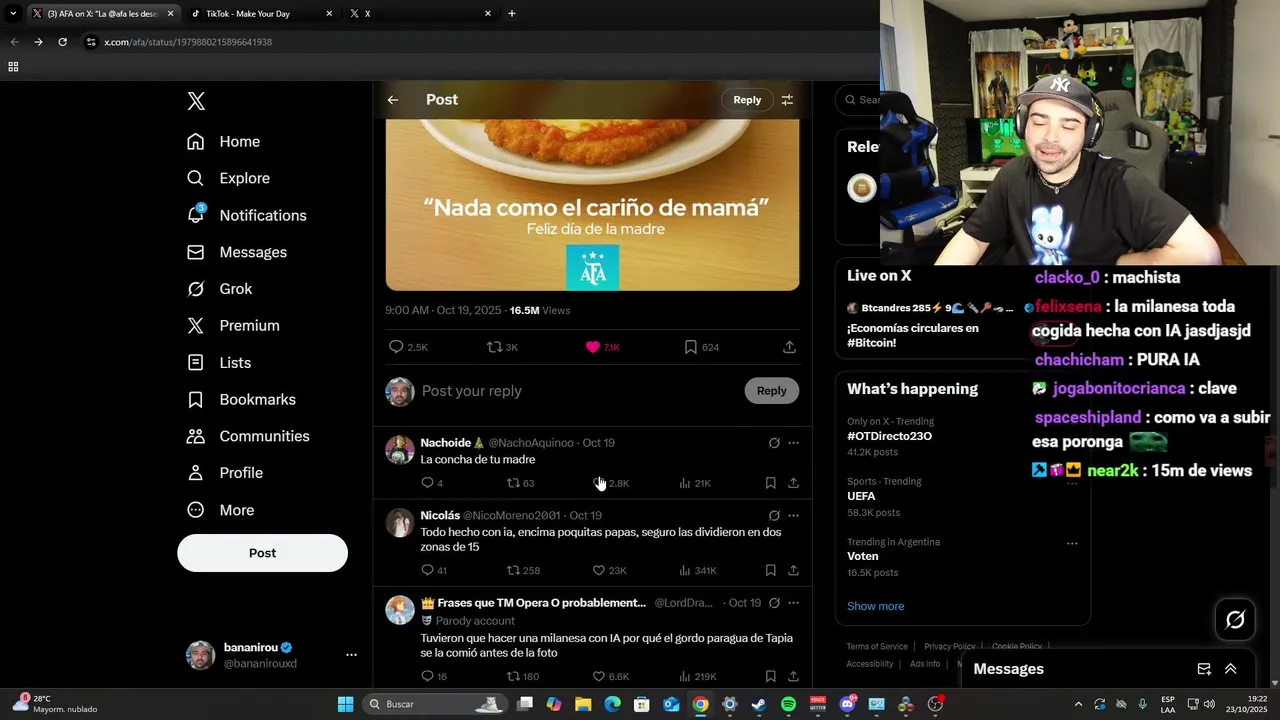Open Communities in the sidebar
This screenshot has width=1280, height=720.
click(248, 437)
